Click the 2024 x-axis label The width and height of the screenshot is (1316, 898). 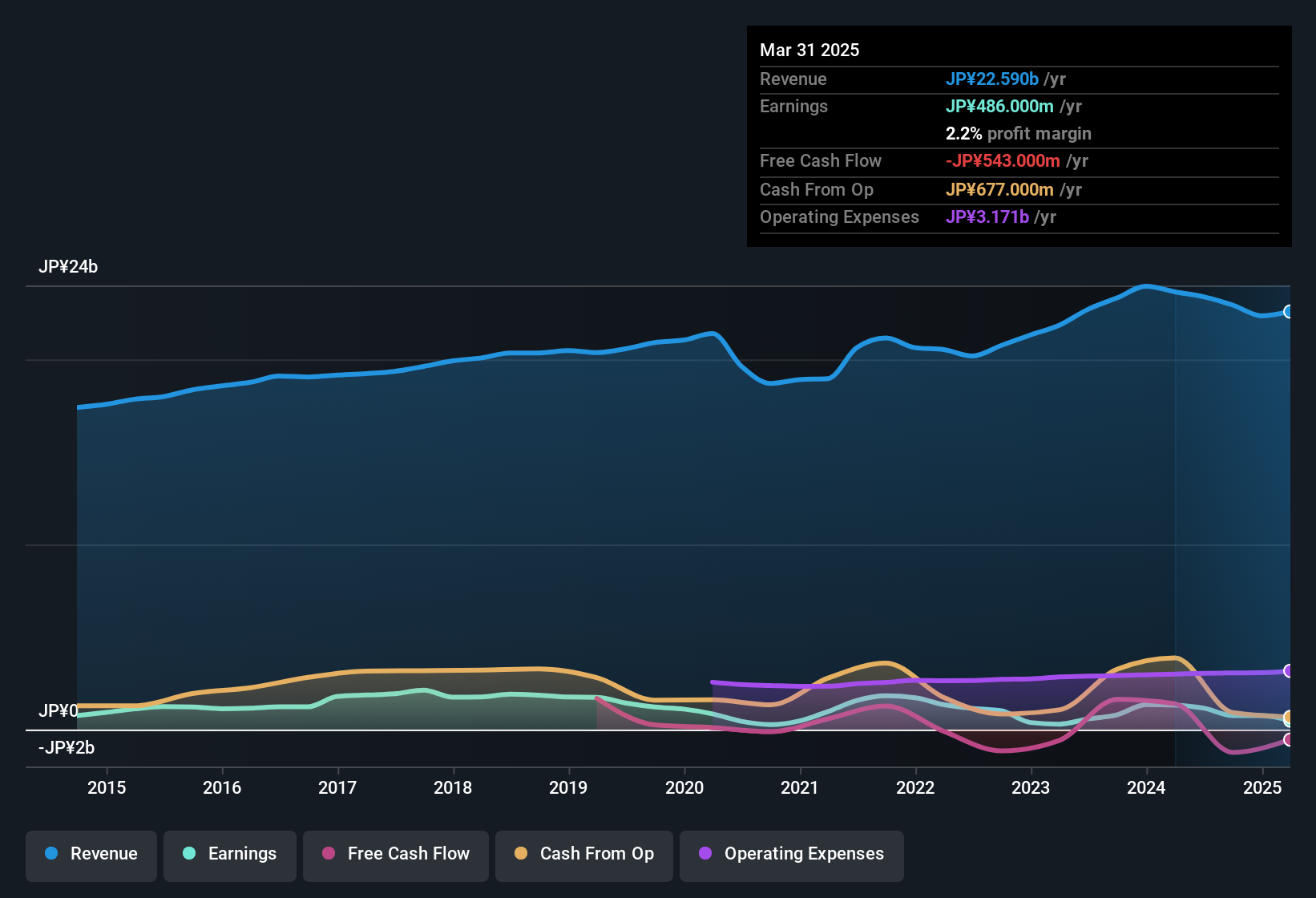click(1146, 787)
